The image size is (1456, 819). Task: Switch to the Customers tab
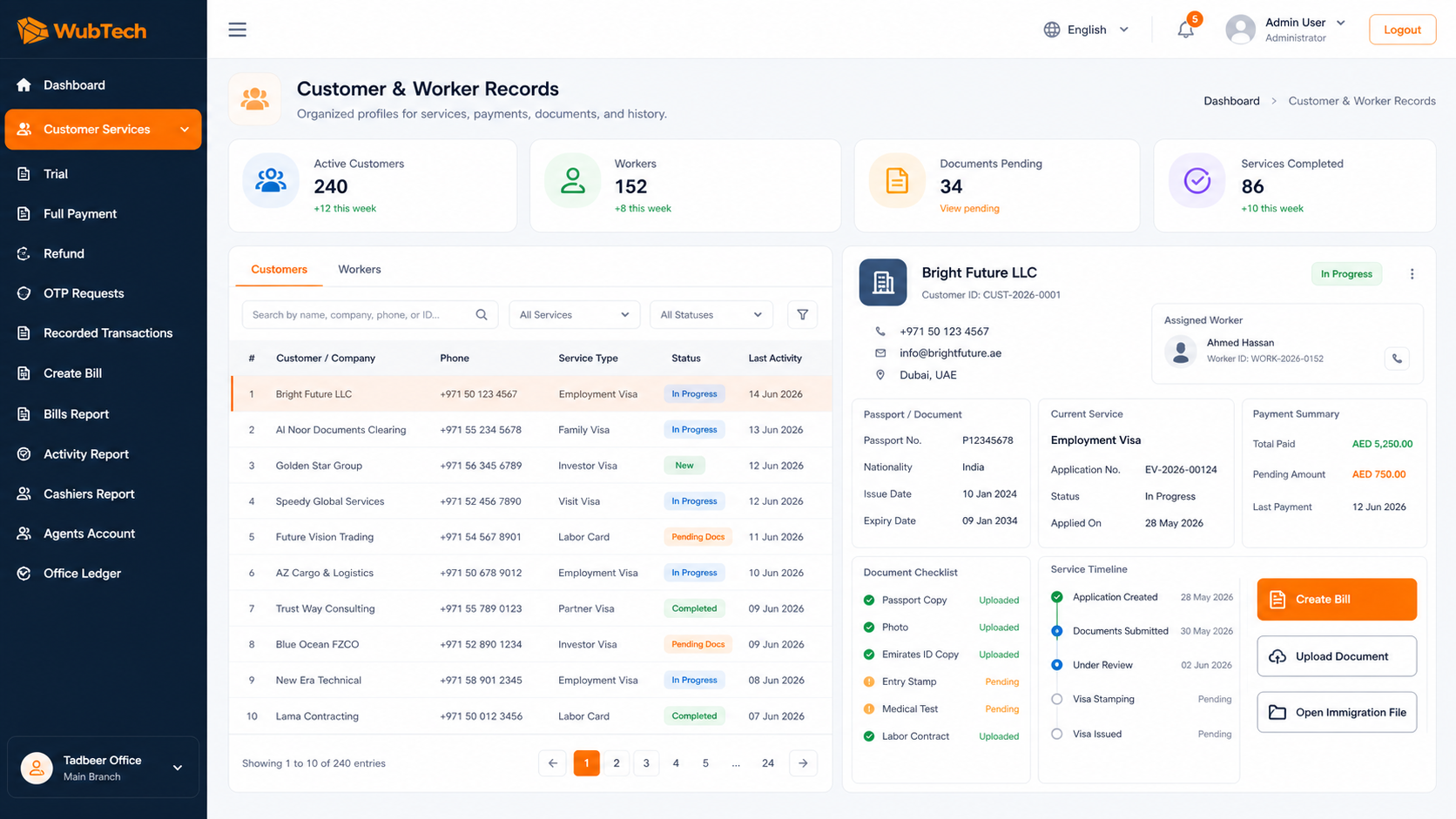[x=279, y=270]
